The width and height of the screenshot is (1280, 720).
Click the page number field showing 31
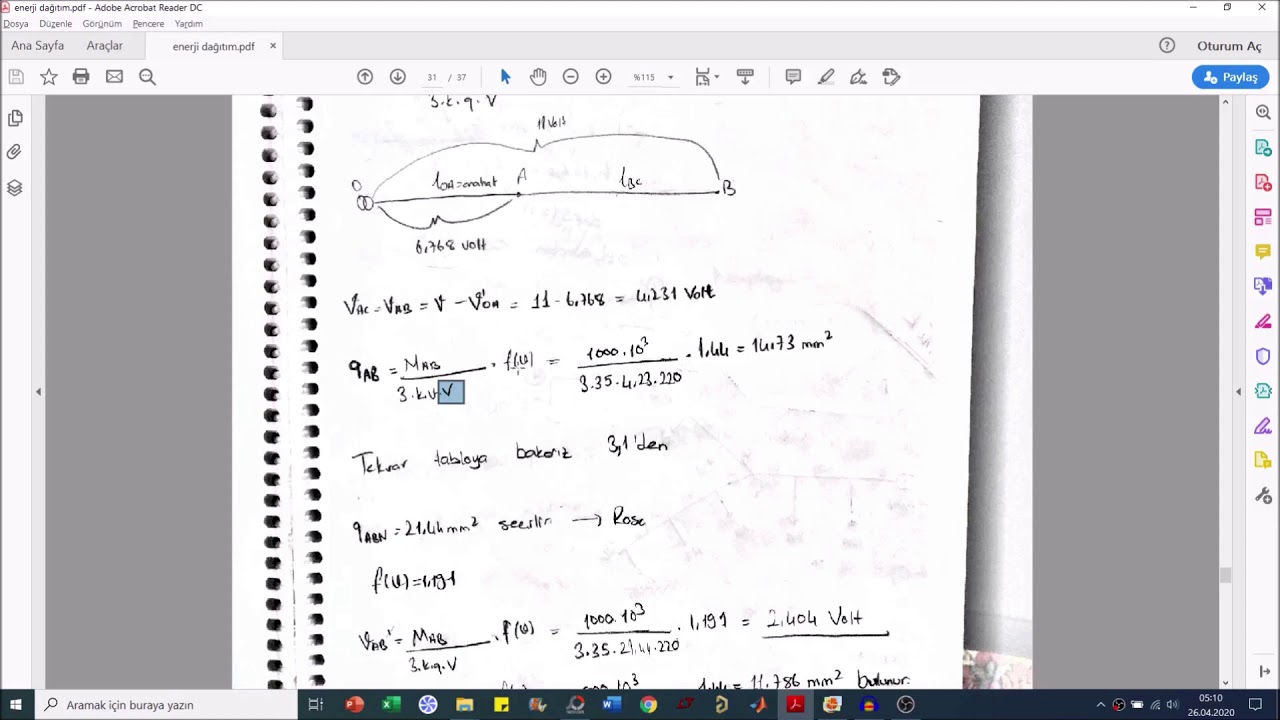pos(432,77)
